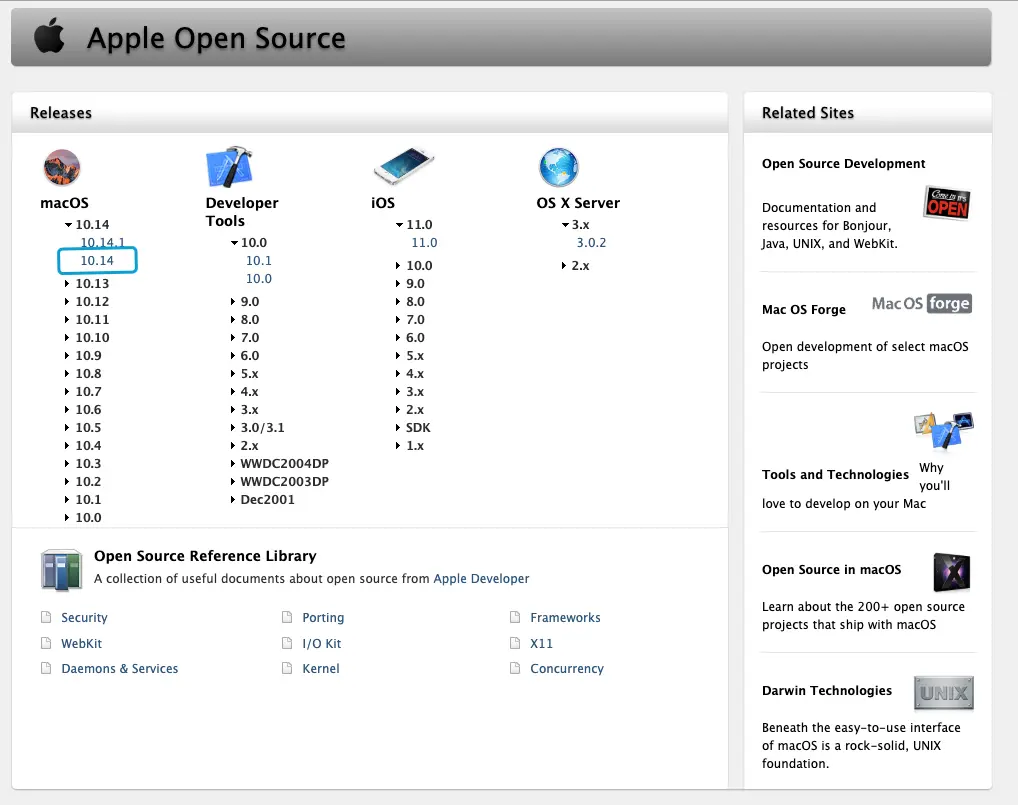This screenshot has width=1018, height=805.
Task: Click the Mac OS forge logo
Action: tap(921, 303)
